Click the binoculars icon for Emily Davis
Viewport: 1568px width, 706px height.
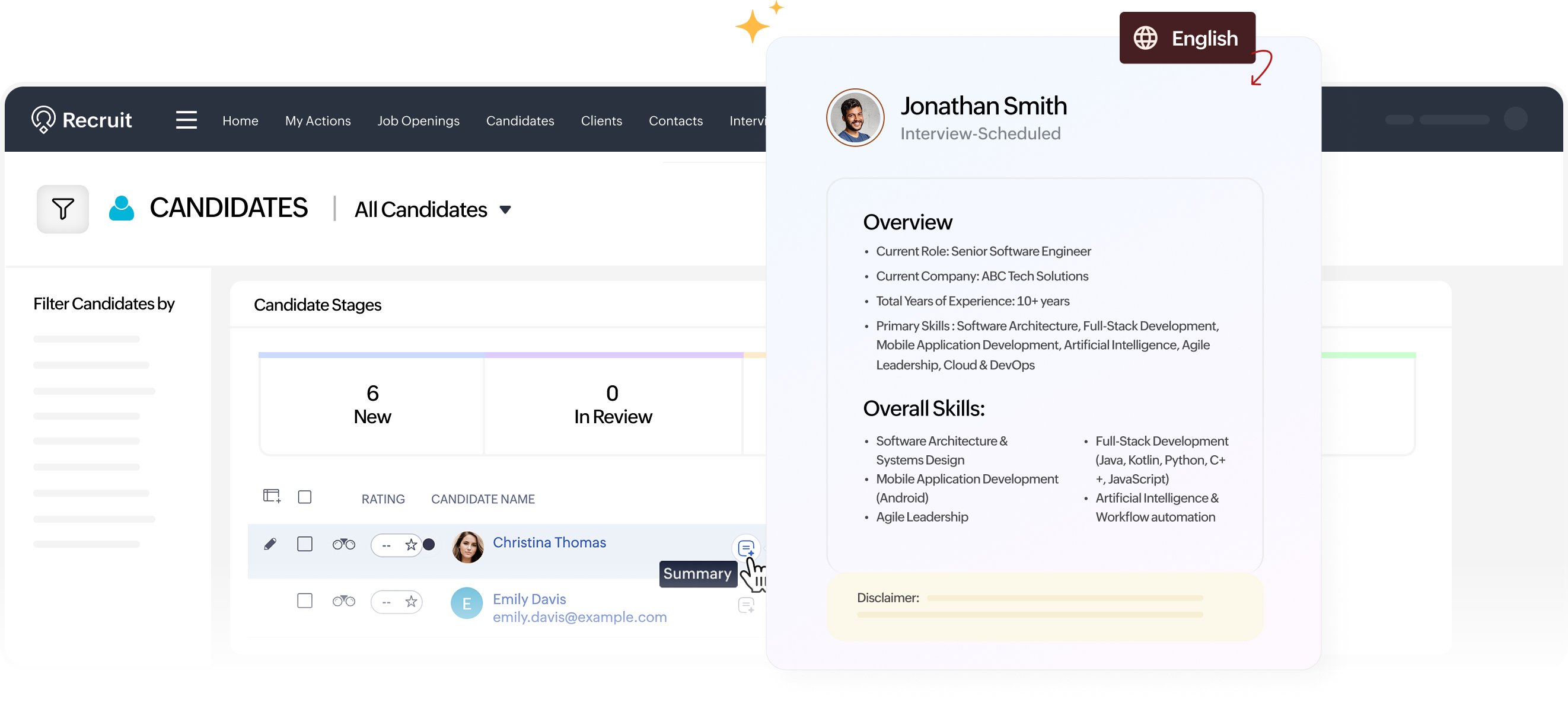point(343,600)
